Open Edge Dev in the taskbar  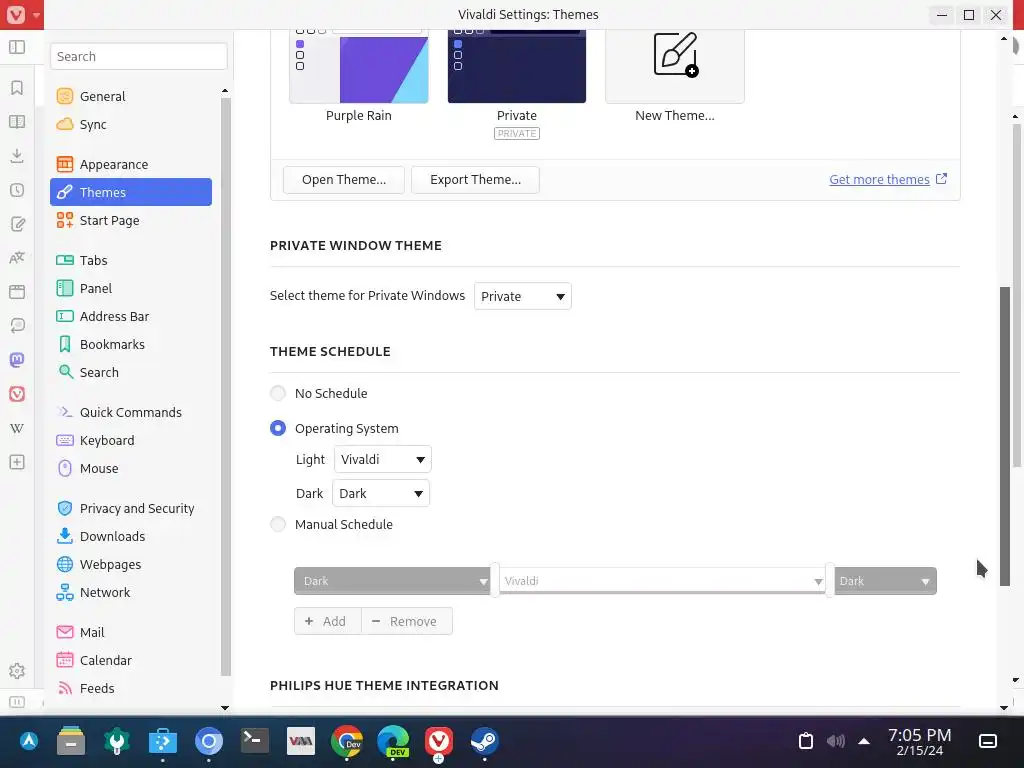pos(392,741)
